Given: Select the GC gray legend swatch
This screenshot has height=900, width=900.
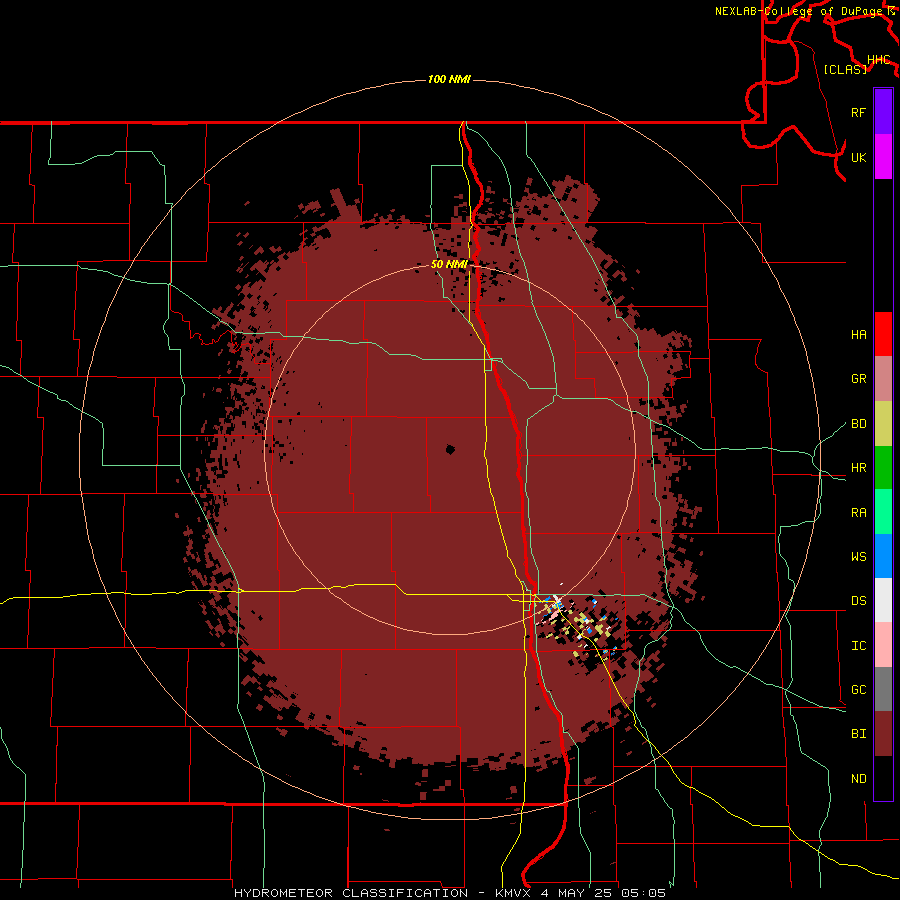Looking at the screenshot, I should click(883, 689).
